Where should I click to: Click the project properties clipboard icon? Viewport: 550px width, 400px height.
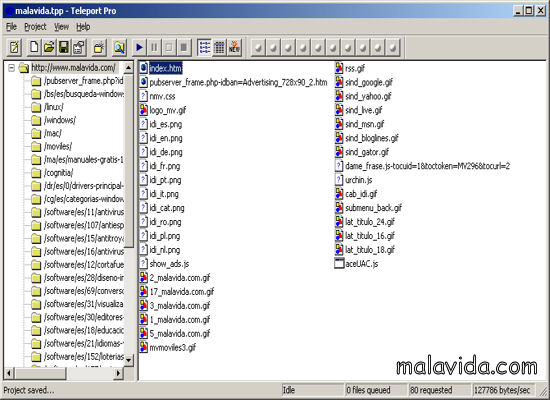click(x=79, y=47)
